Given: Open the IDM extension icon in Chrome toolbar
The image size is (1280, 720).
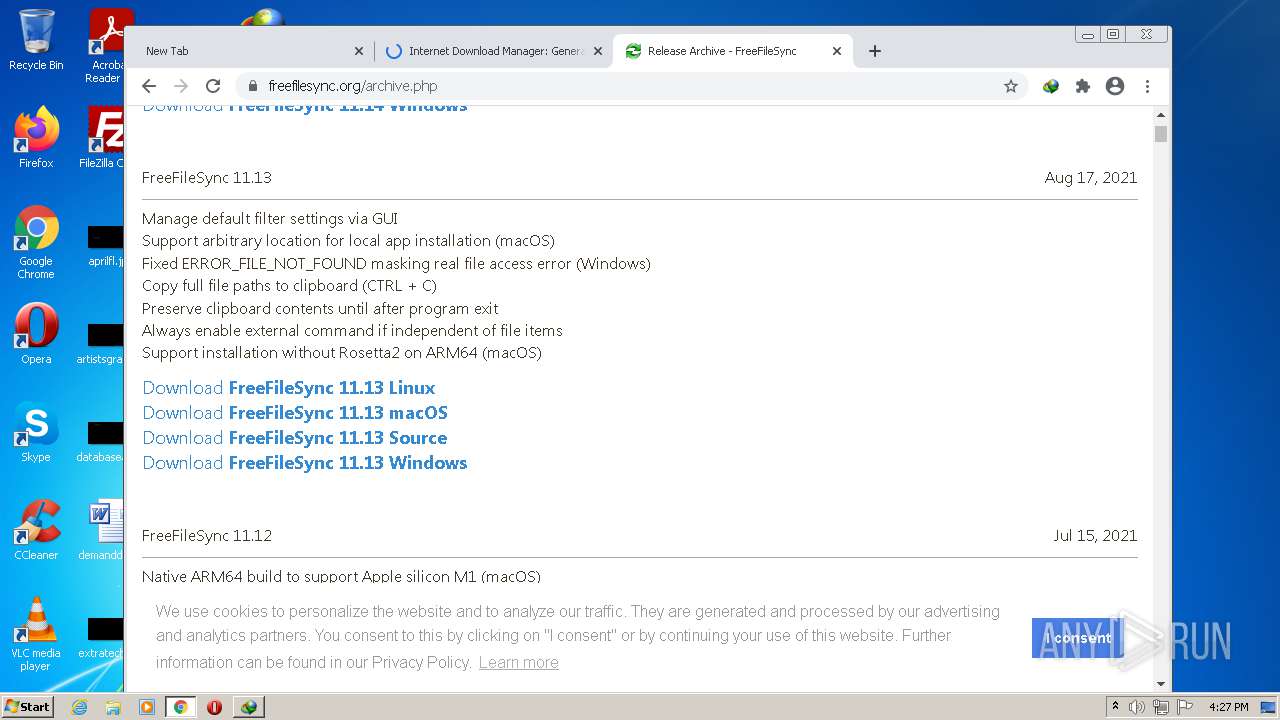Looking at the screenshot, I should 1051,86.
